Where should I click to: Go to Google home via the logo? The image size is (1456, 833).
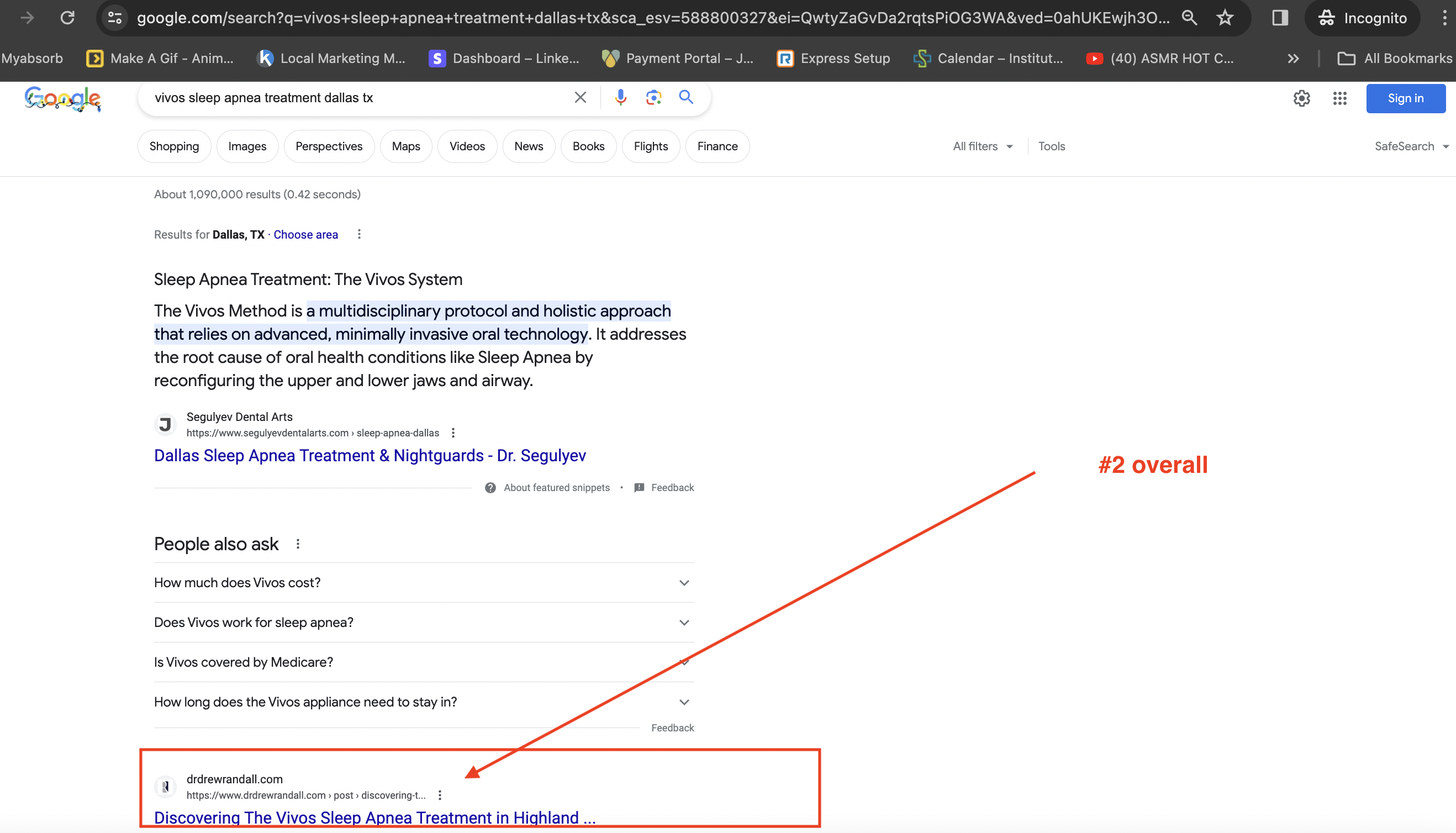click(x=63, y=98)
